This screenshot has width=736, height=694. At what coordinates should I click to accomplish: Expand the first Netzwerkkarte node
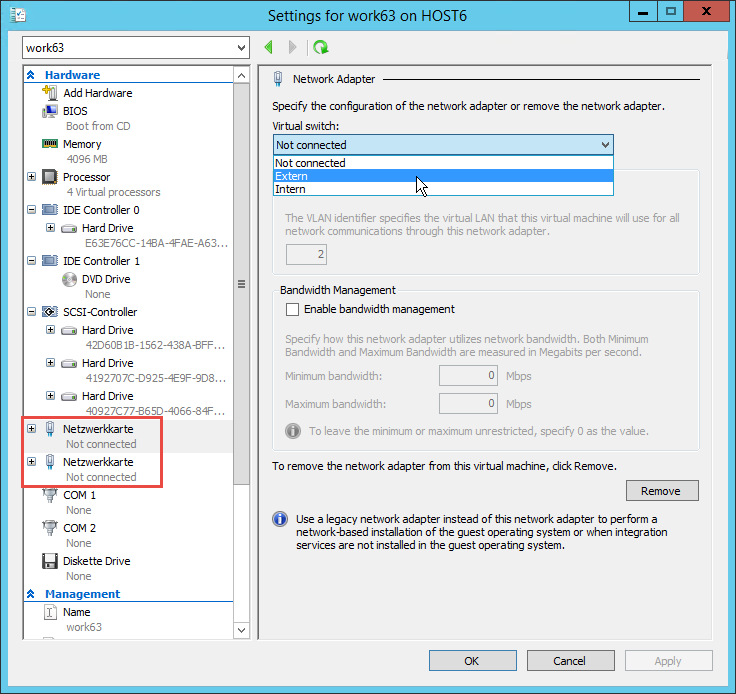point(31,428)
